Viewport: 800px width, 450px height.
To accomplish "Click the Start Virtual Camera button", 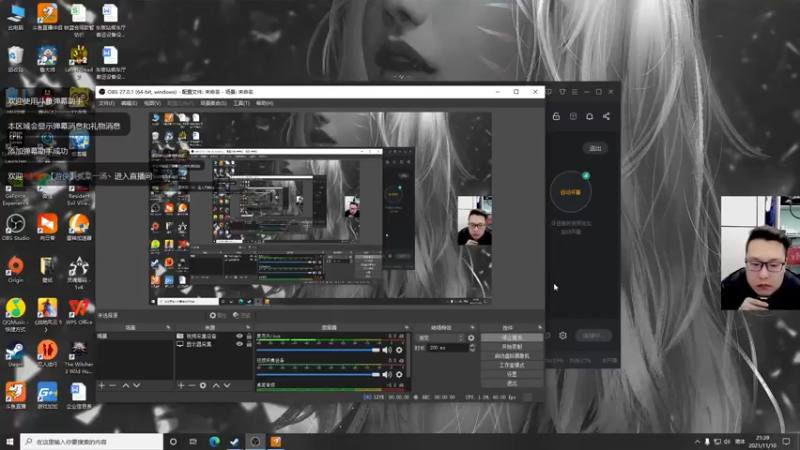I will click(x=512, y=356).
